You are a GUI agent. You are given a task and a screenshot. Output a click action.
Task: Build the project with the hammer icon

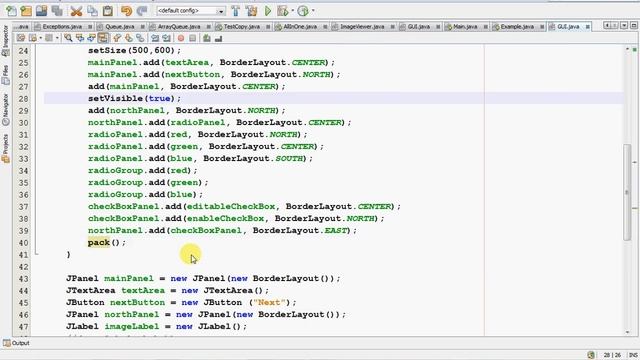[x=236, y=11]
